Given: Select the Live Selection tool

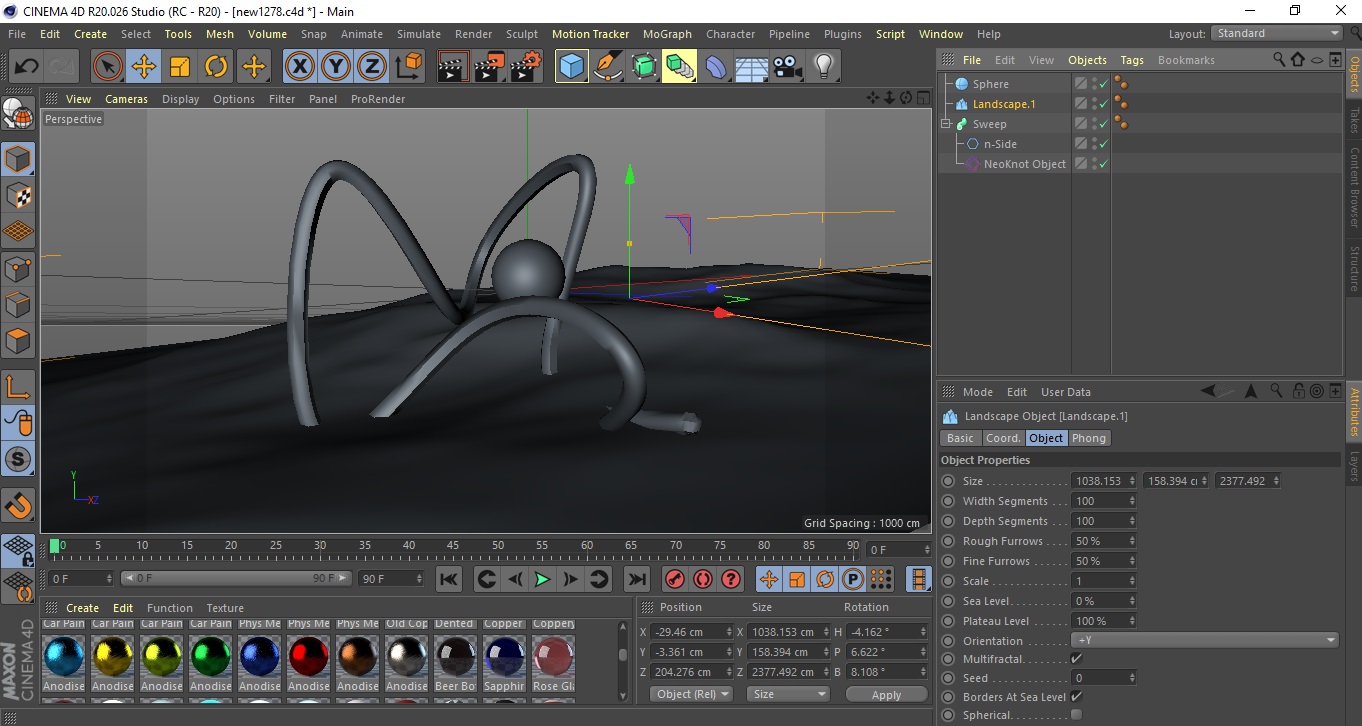Looking at the screenshot, I should tap(107, 67).
